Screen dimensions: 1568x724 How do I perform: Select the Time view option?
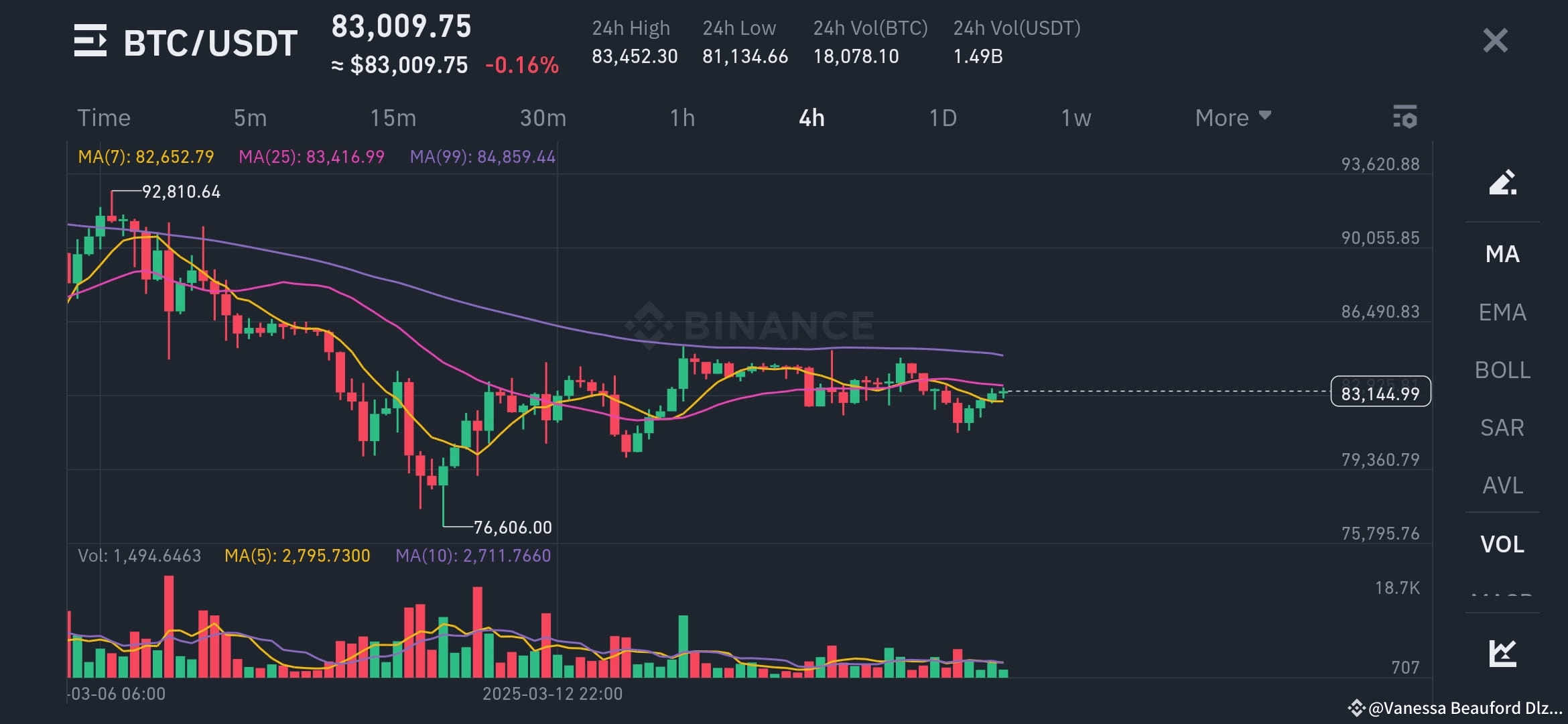104,117
